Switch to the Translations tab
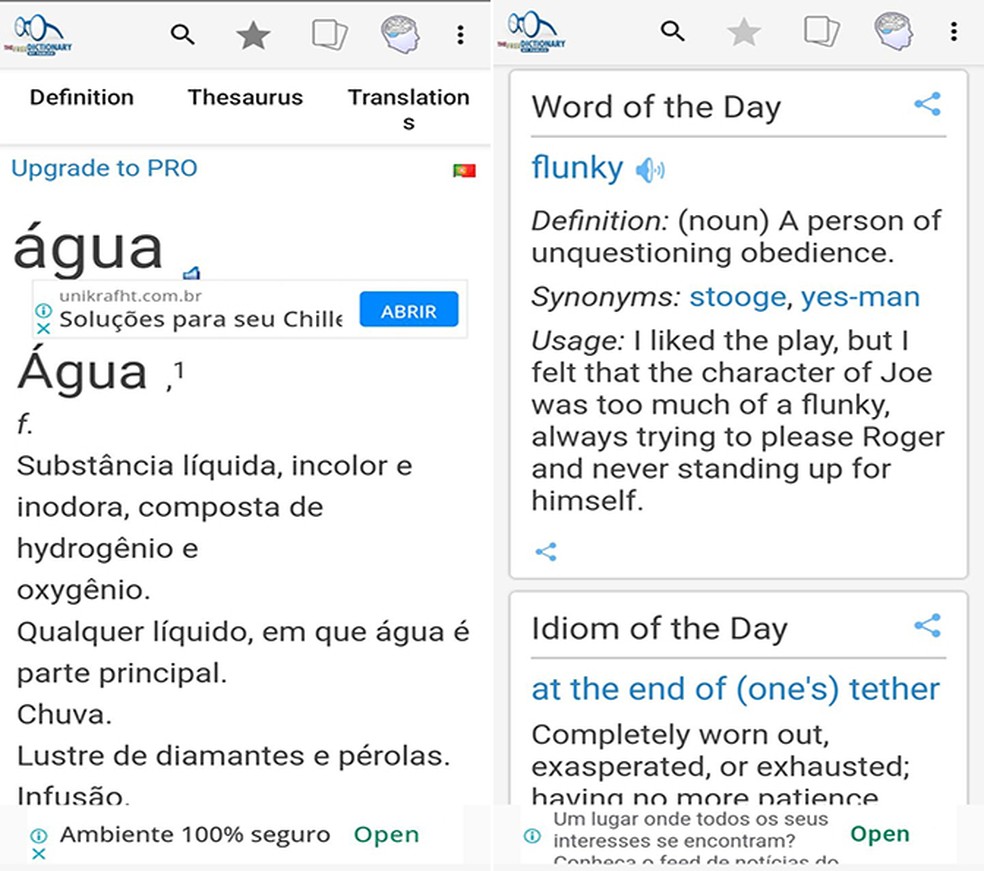Viewport: 984px width, 871px height. (x=408, y=108)
